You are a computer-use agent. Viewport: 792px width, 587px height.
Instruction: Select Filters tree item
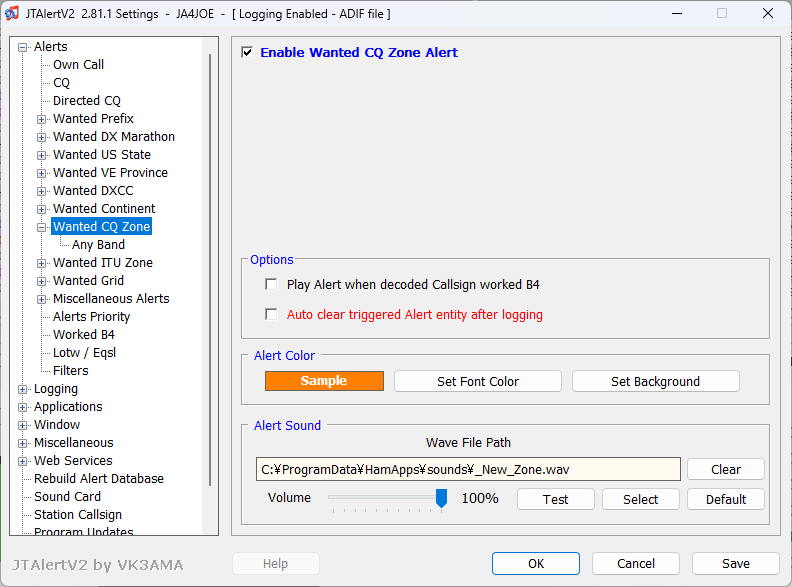pos(71,371)
